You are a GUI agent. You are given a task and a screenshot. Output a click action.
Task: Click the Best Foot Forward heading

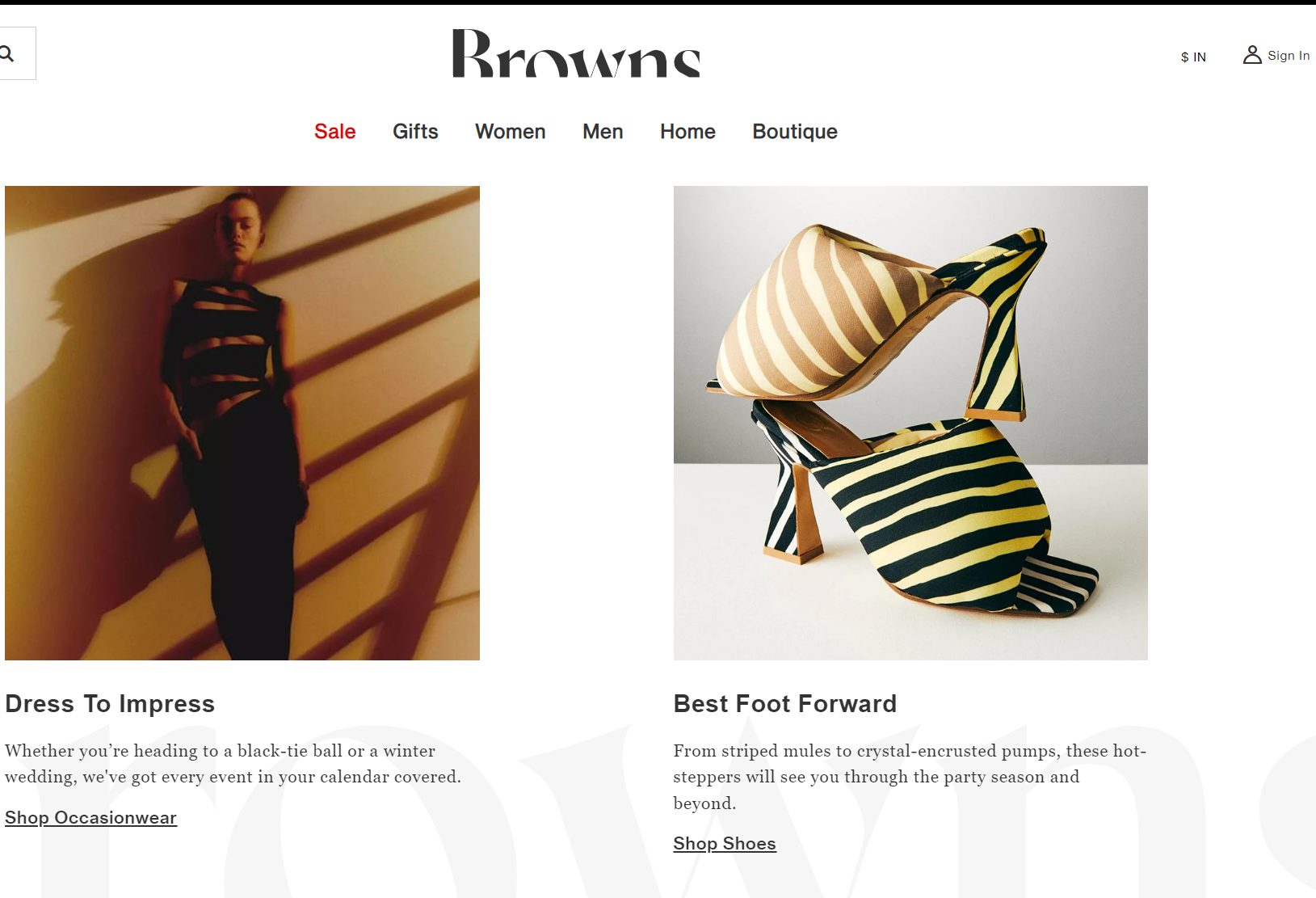tap(785, 703)
